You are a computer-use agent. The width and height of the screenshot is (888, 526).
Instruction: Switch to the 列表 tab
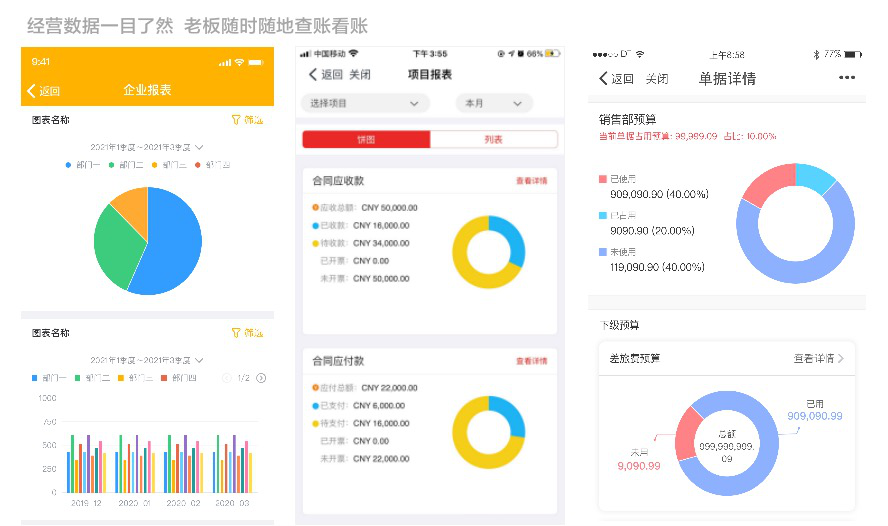point(493,140)
